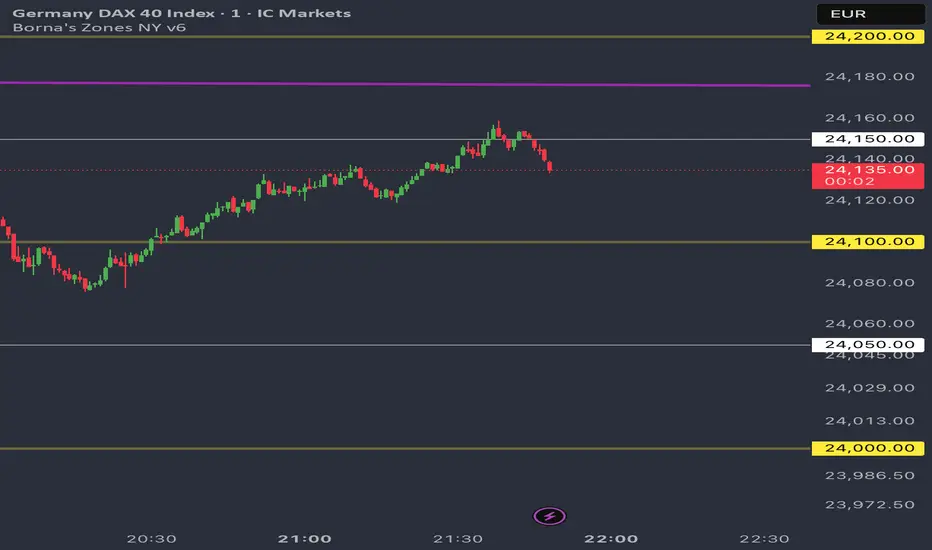Click the red 24,135.00 current price label
Image resolution: width=932 pixels, height=550 pixels.
(867, 169)
